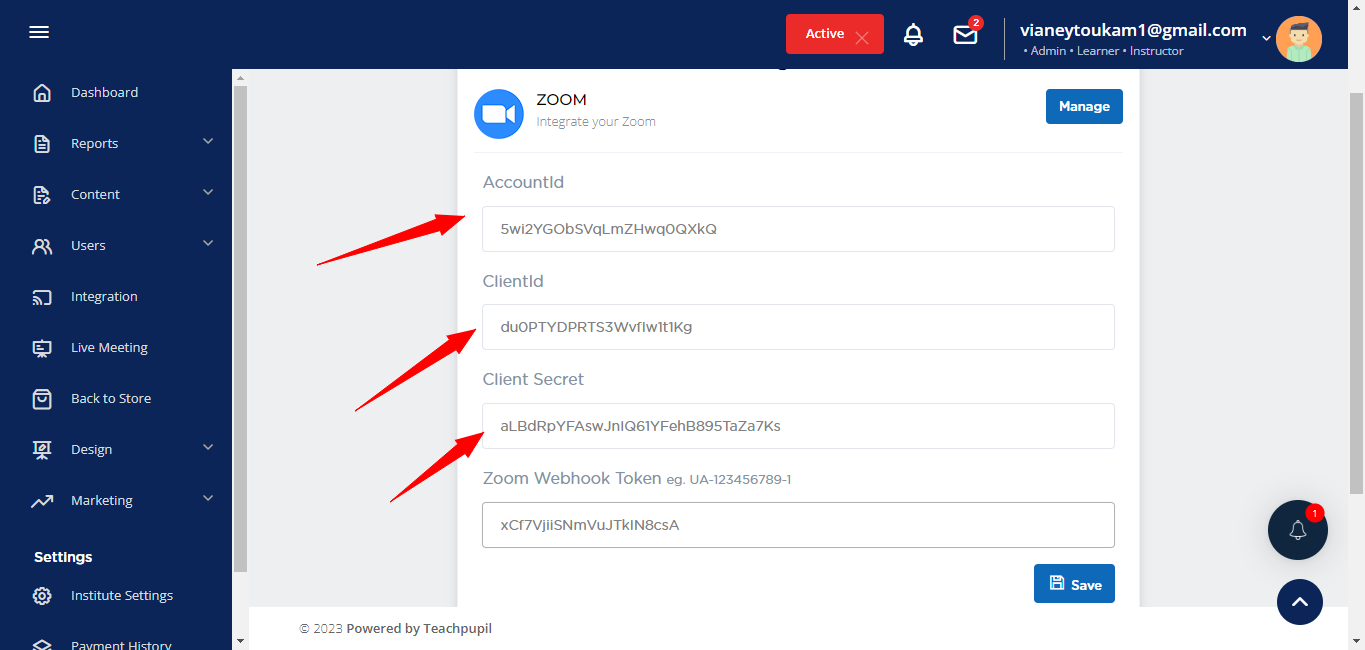
Task: Click the Dashboard home icon
Action: click(x=42, y=93)
